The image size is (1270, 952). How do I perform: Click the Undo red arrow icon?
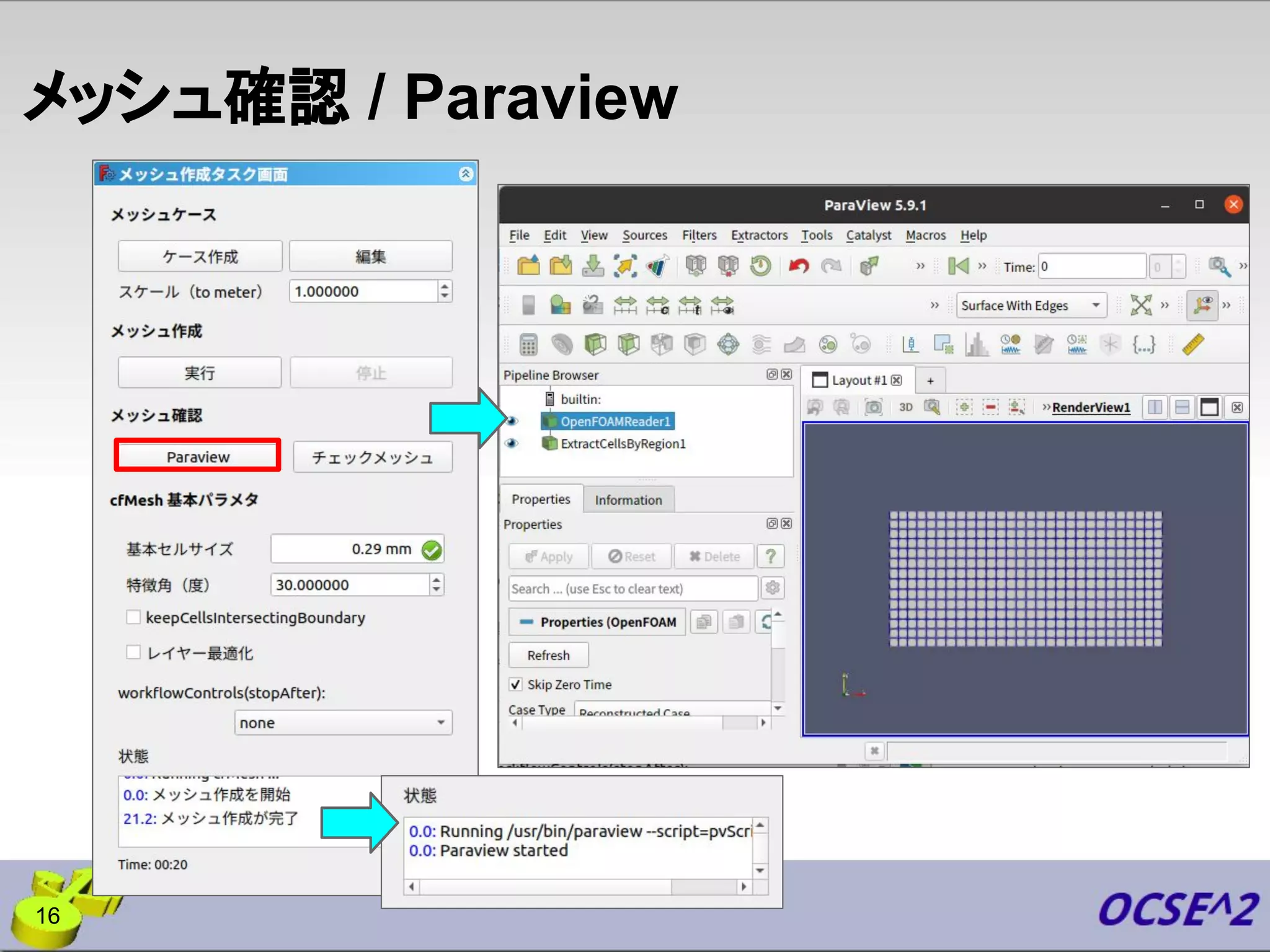coord(799,266)
